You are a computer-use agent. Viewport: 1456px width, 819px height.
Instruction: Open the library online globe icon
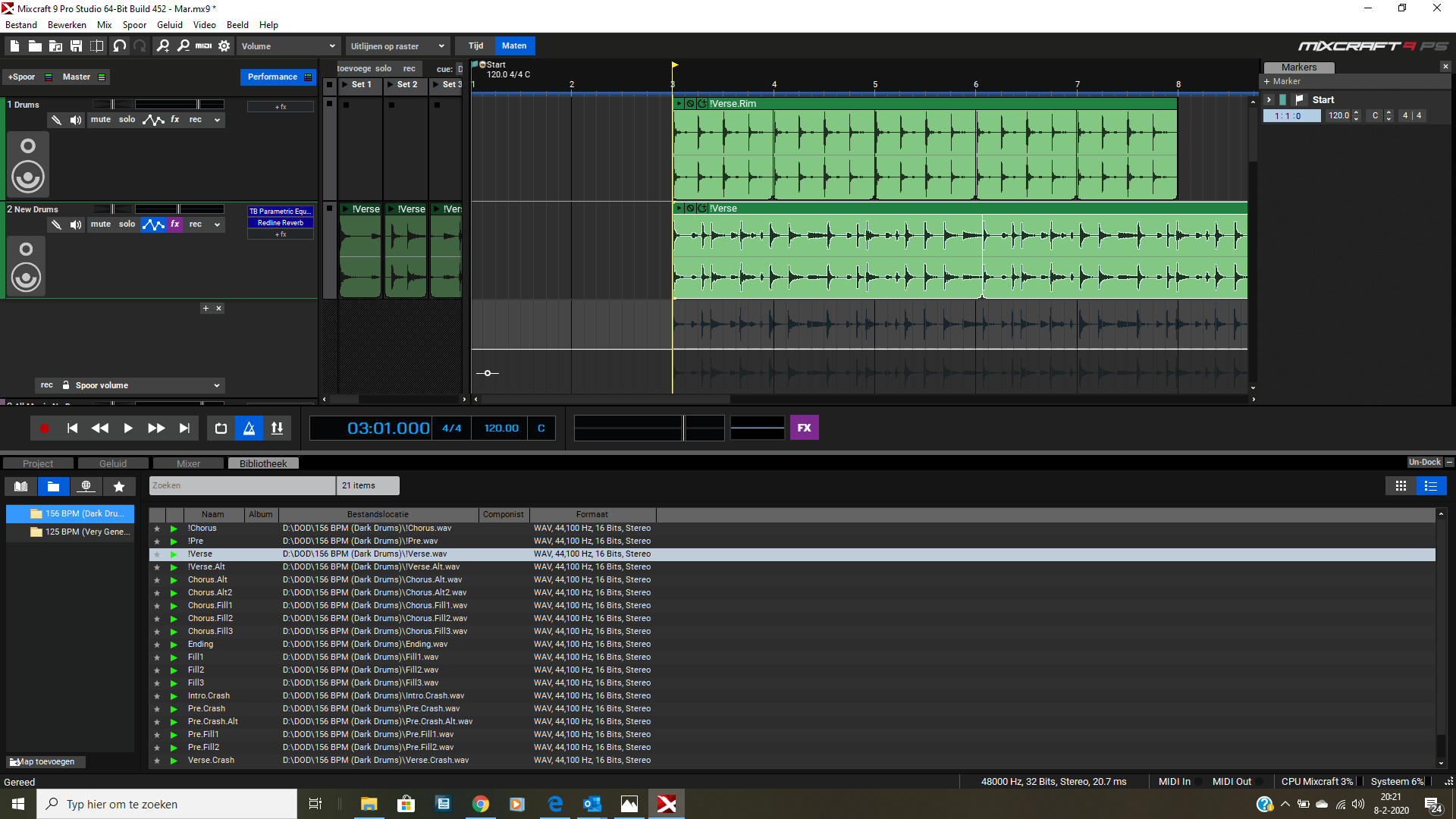click(x=86, y=487)
